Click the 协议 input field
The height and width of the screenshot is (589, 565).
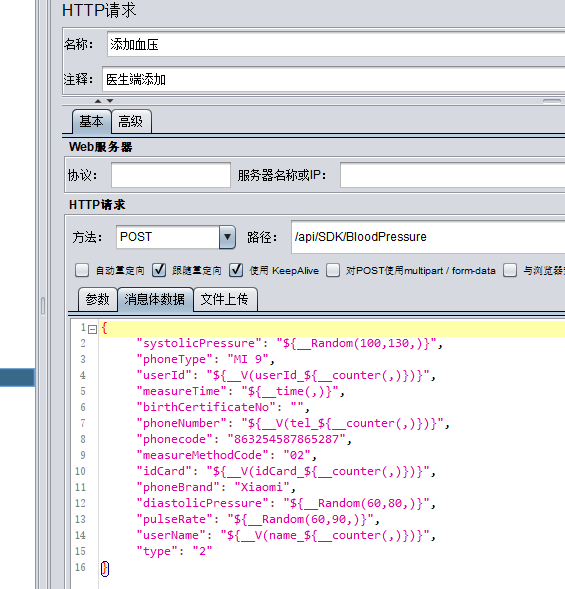[171, 175]
